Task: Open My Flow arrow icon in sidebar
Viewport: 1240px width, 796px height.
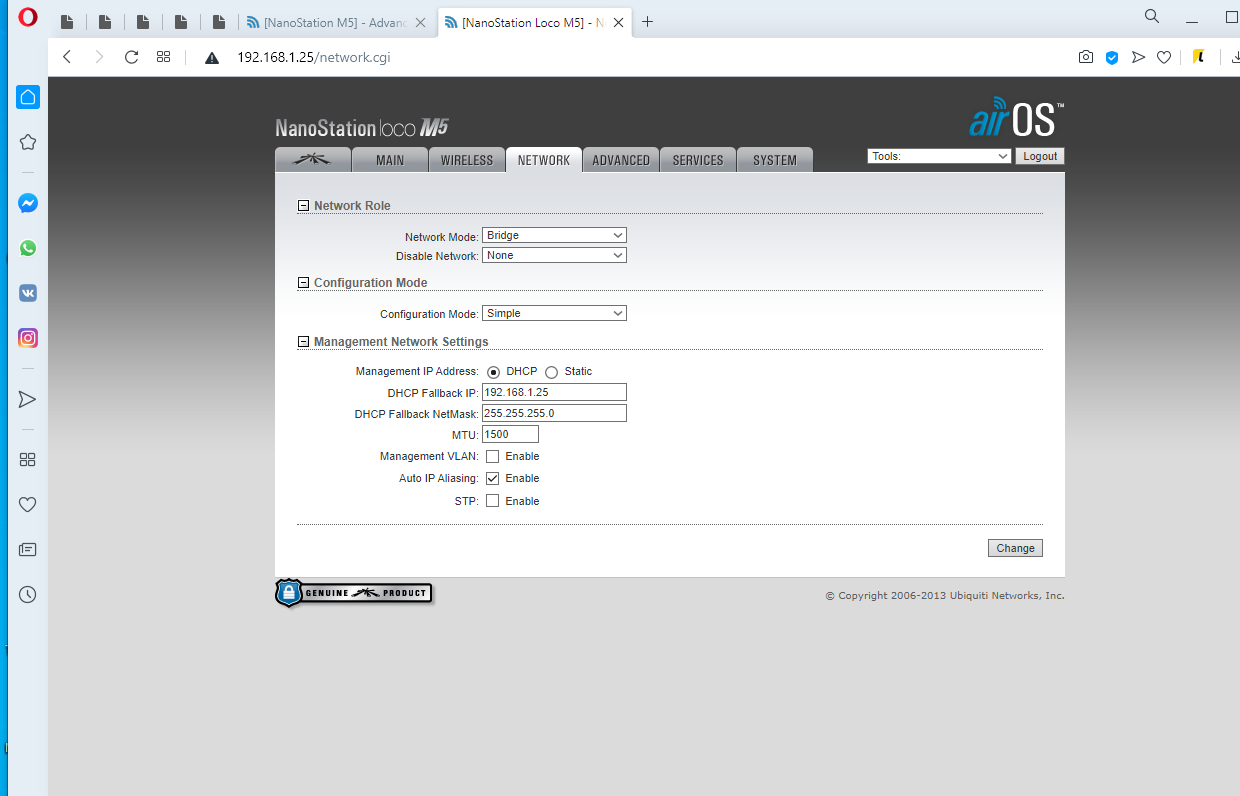Action: 28,400
